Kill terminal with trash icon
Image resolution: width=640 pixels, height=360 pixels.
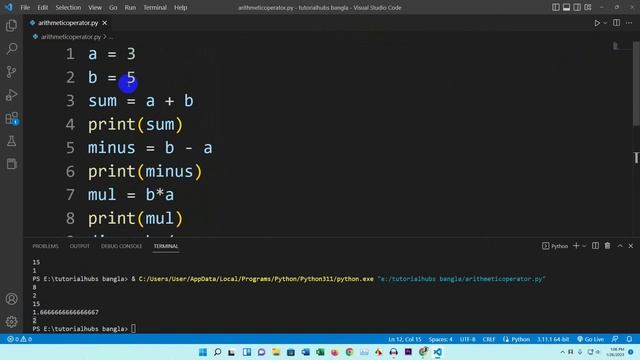(x=607, y=246)
